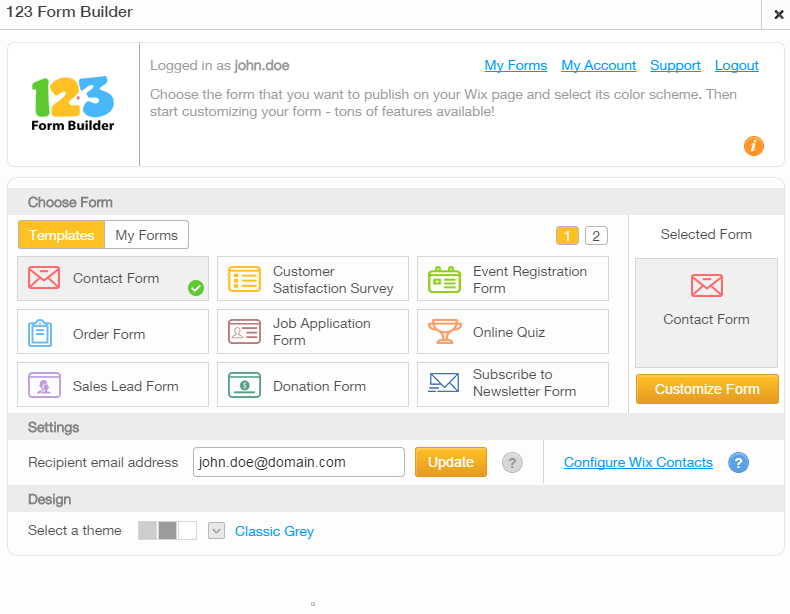Select the Online Quiz template label
Screen dimensions: 790x614
(509, 332)
